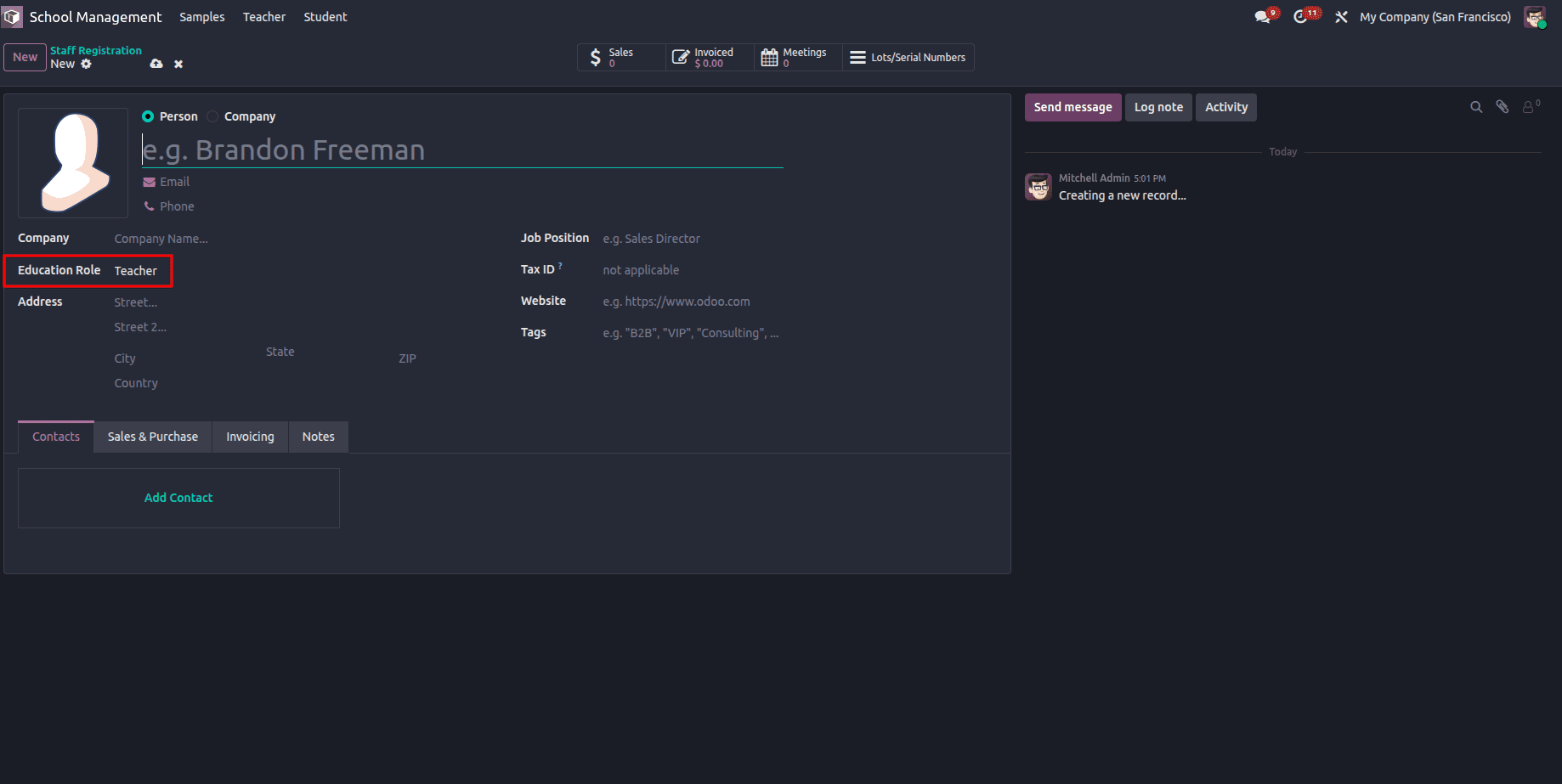Viewport: 1562px width, 784px height.
Task: Select the Person radio option
Action: click(148, 116)
